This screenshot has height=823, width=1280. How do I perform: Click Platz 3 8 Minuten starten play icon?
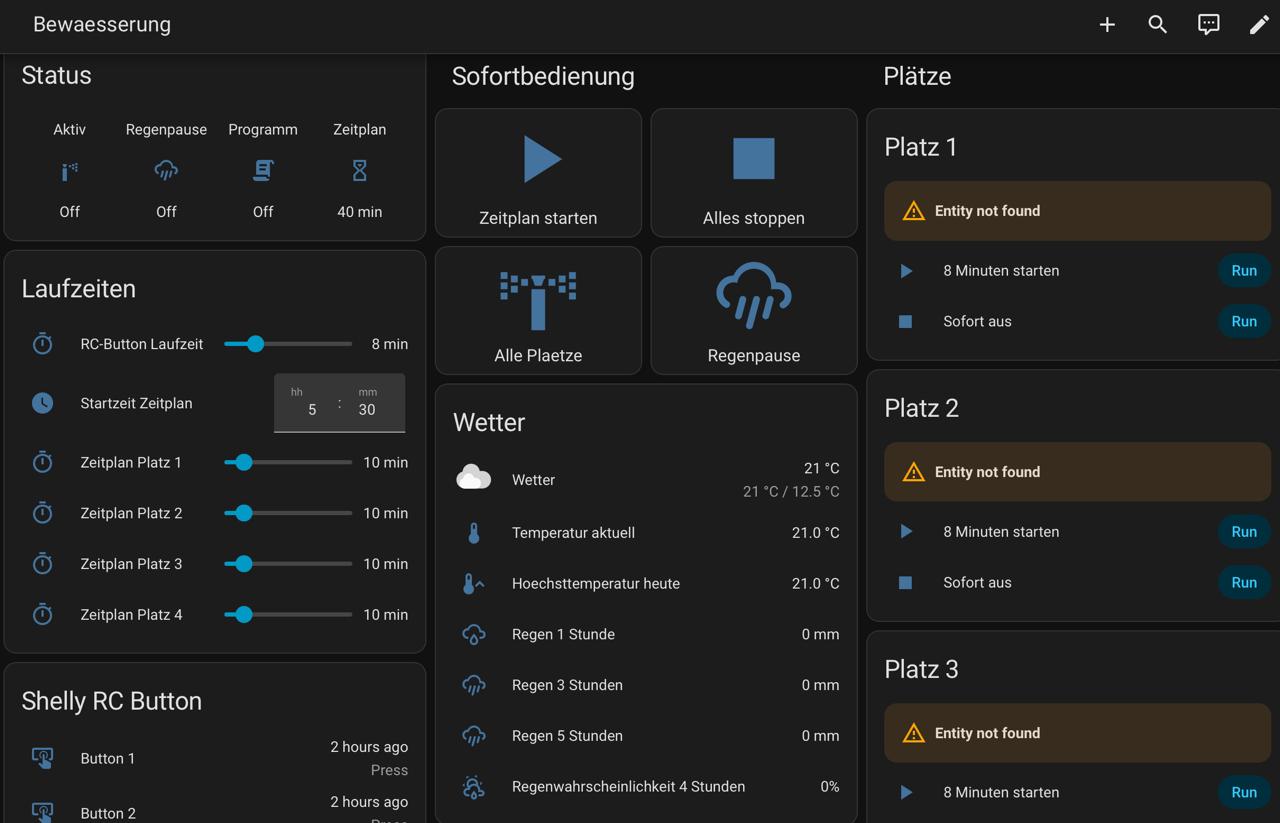click(x=906, y=793)
